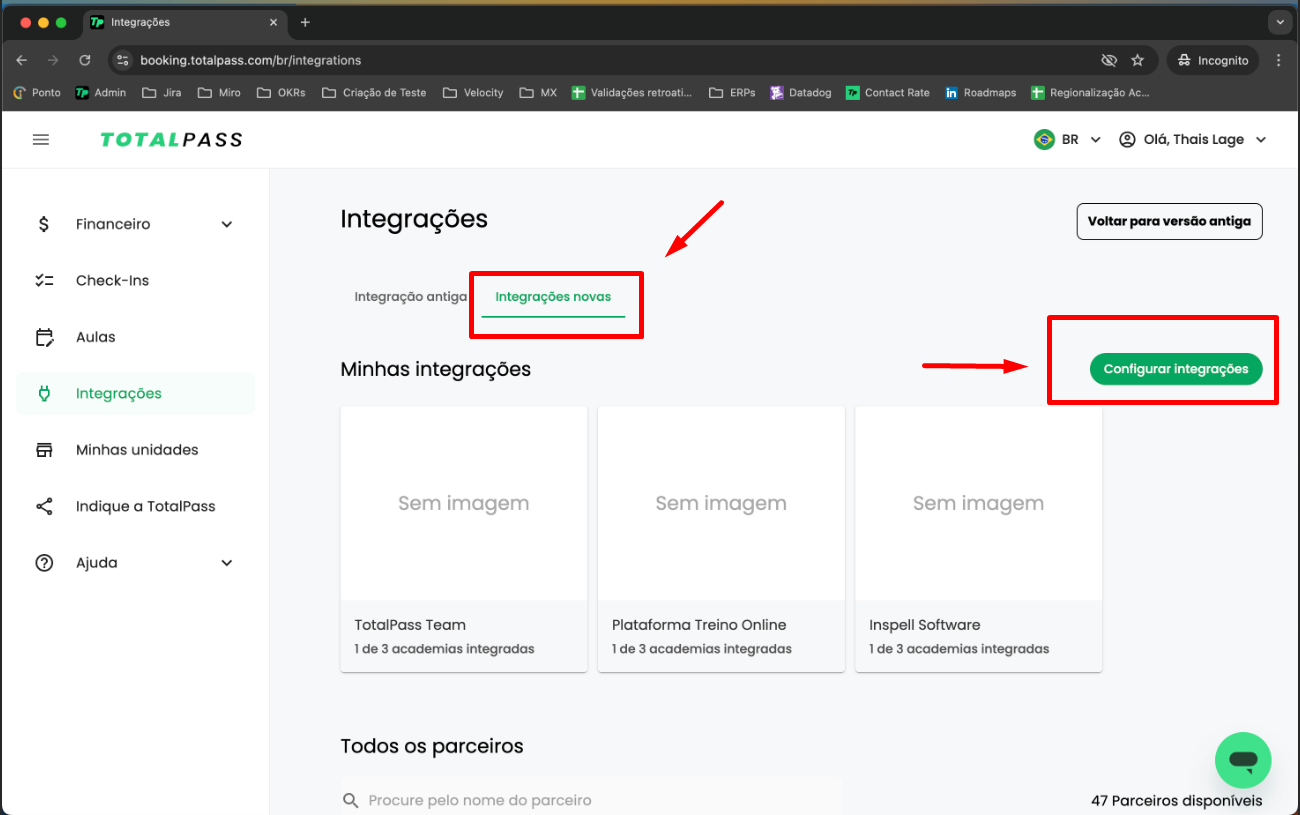
Task: Click the browser address bar URL
Action: tap(250, 60)
